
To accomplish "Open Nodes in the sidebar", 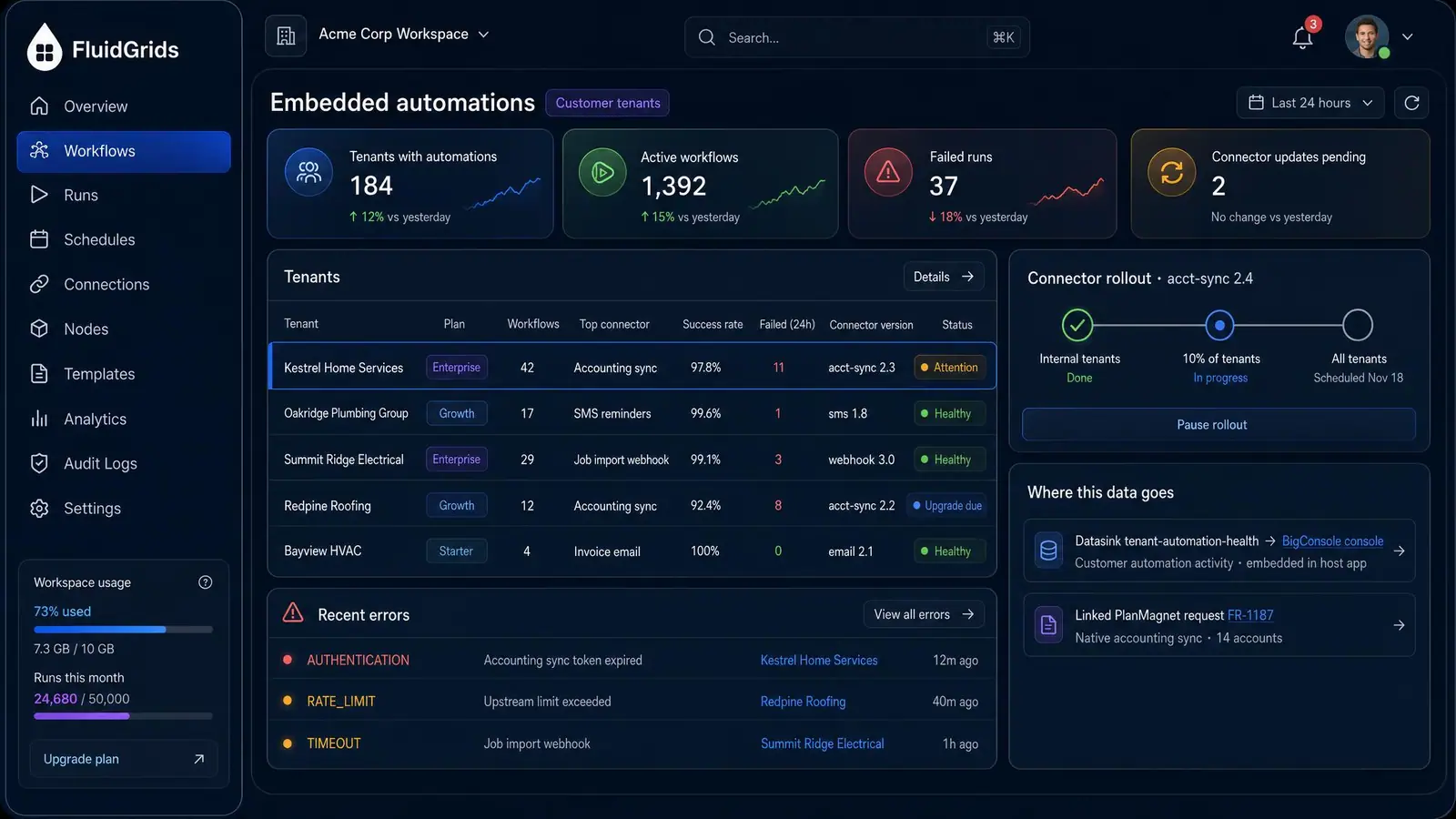I will pyautogui.click(x=123, y=329).
